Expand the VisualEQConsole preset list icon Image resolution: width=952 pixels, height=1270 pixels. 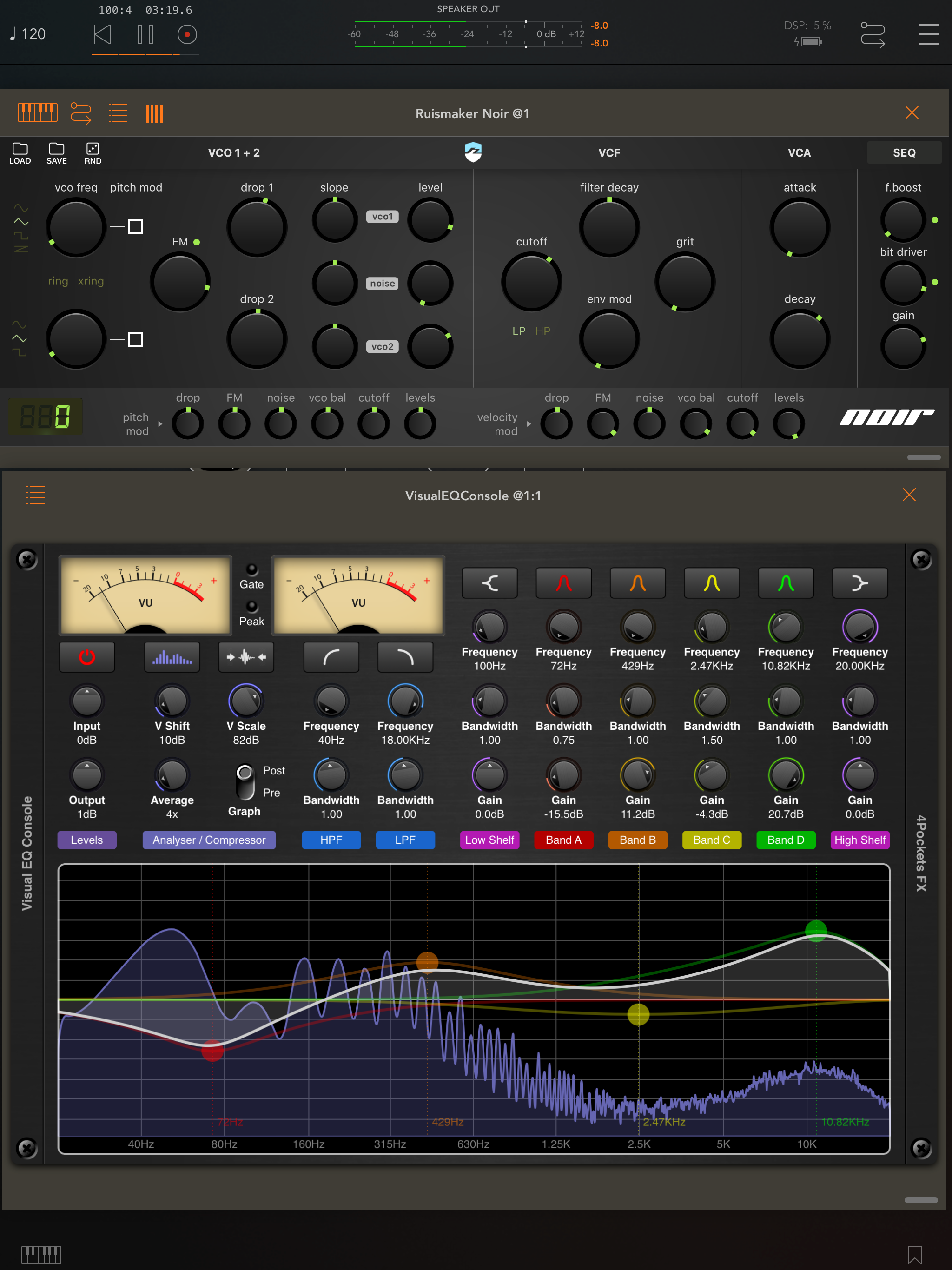click(x=35, y=495)
